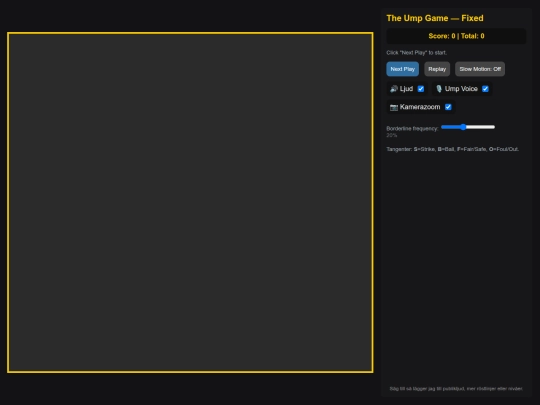
Task: Uncheck the Ump Voice checkbox
Action: [485, 89]
